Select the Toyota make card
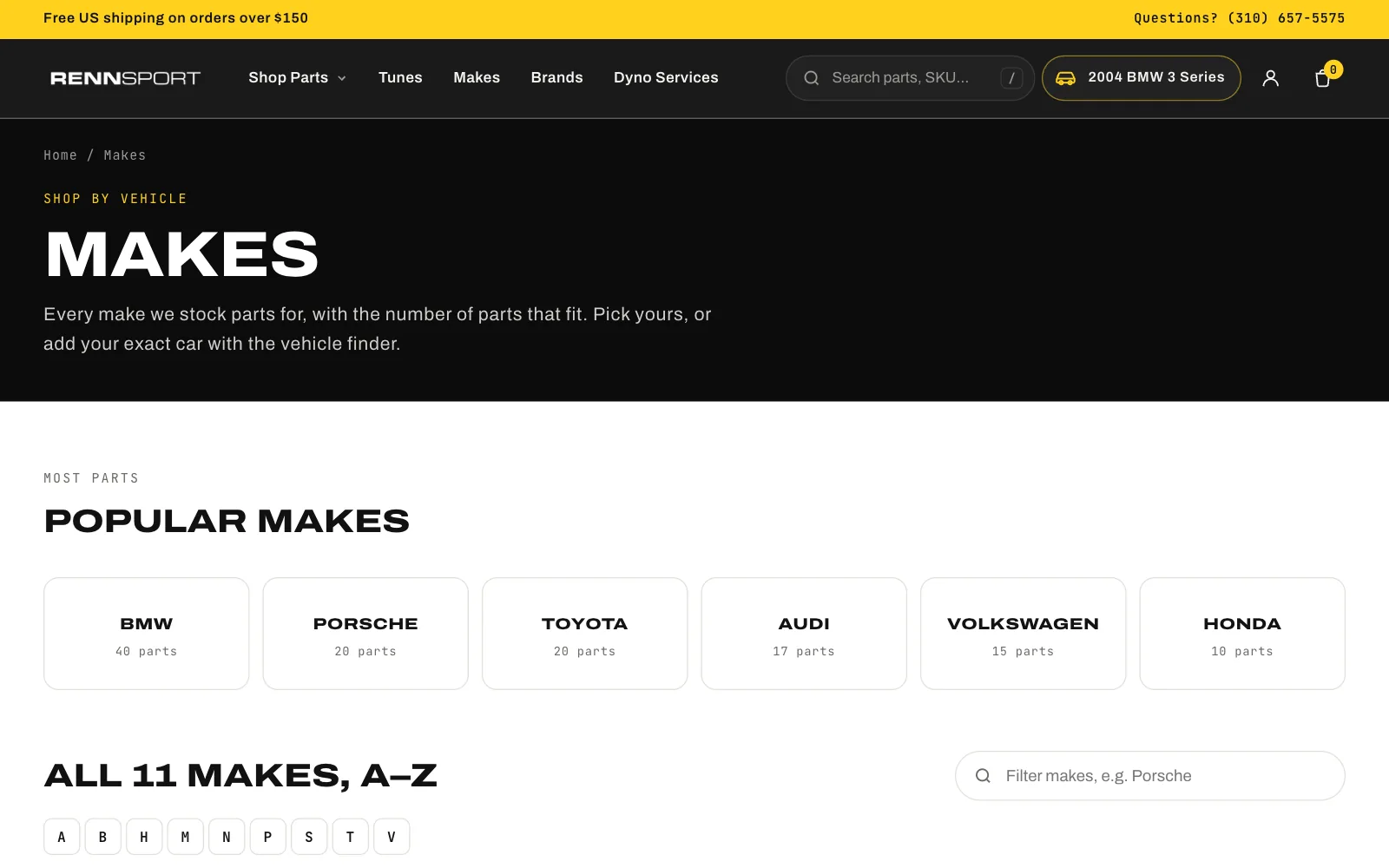This screenshot has width=1389, height=868. [x=585, y=634]
